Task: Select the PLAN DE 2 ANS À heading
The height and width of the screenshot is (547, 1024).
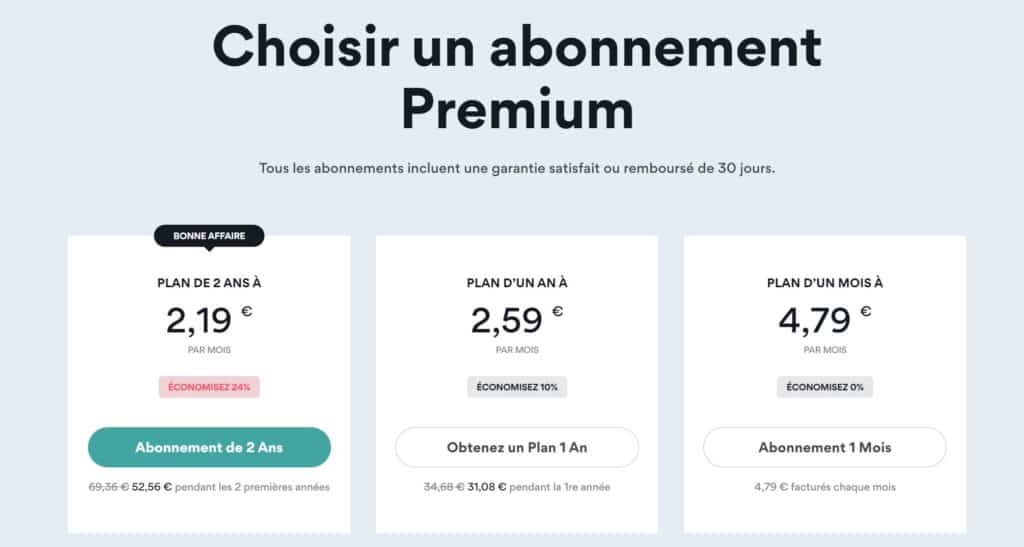Action: (x=209, y=283)
